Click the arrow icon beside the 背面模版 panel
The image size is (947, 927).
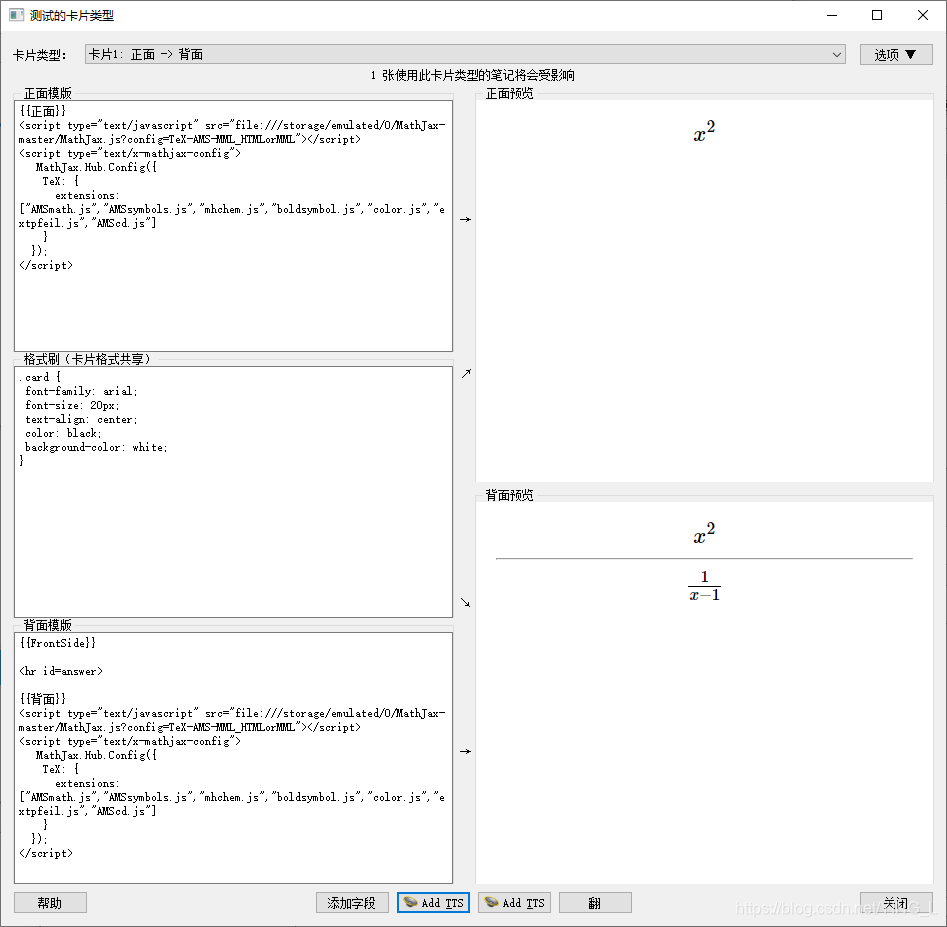[x=464, y=751]
